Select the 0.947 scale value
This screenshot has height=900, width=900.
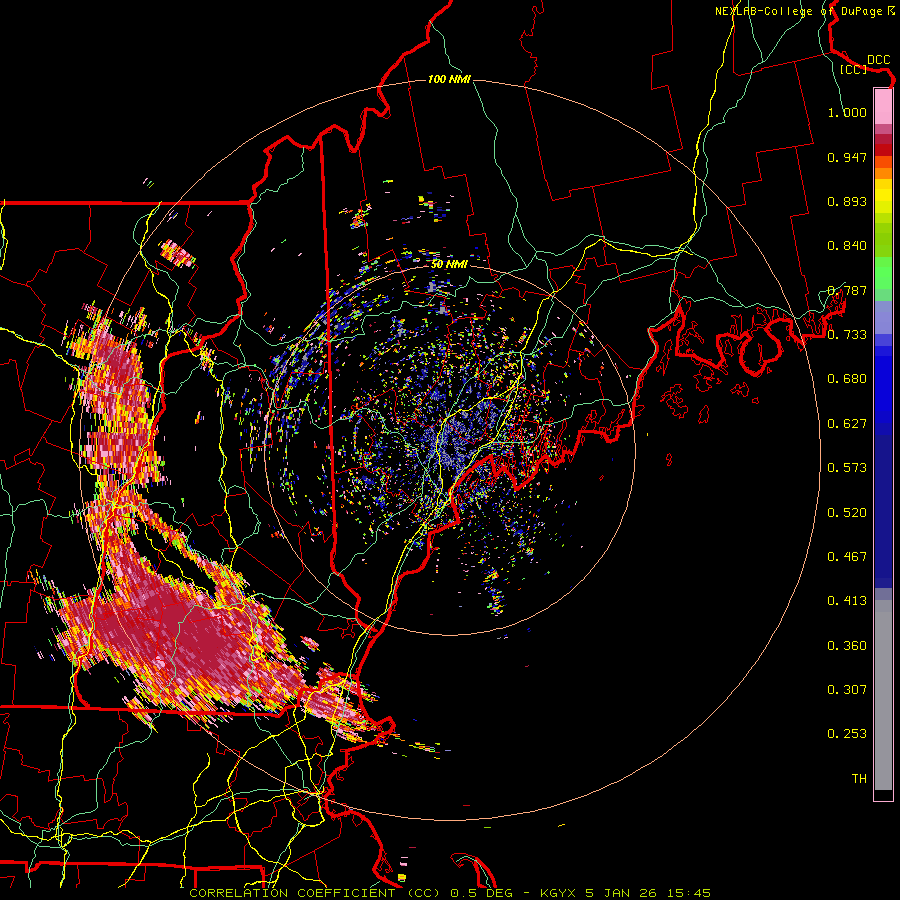click(x=847, y=157)
